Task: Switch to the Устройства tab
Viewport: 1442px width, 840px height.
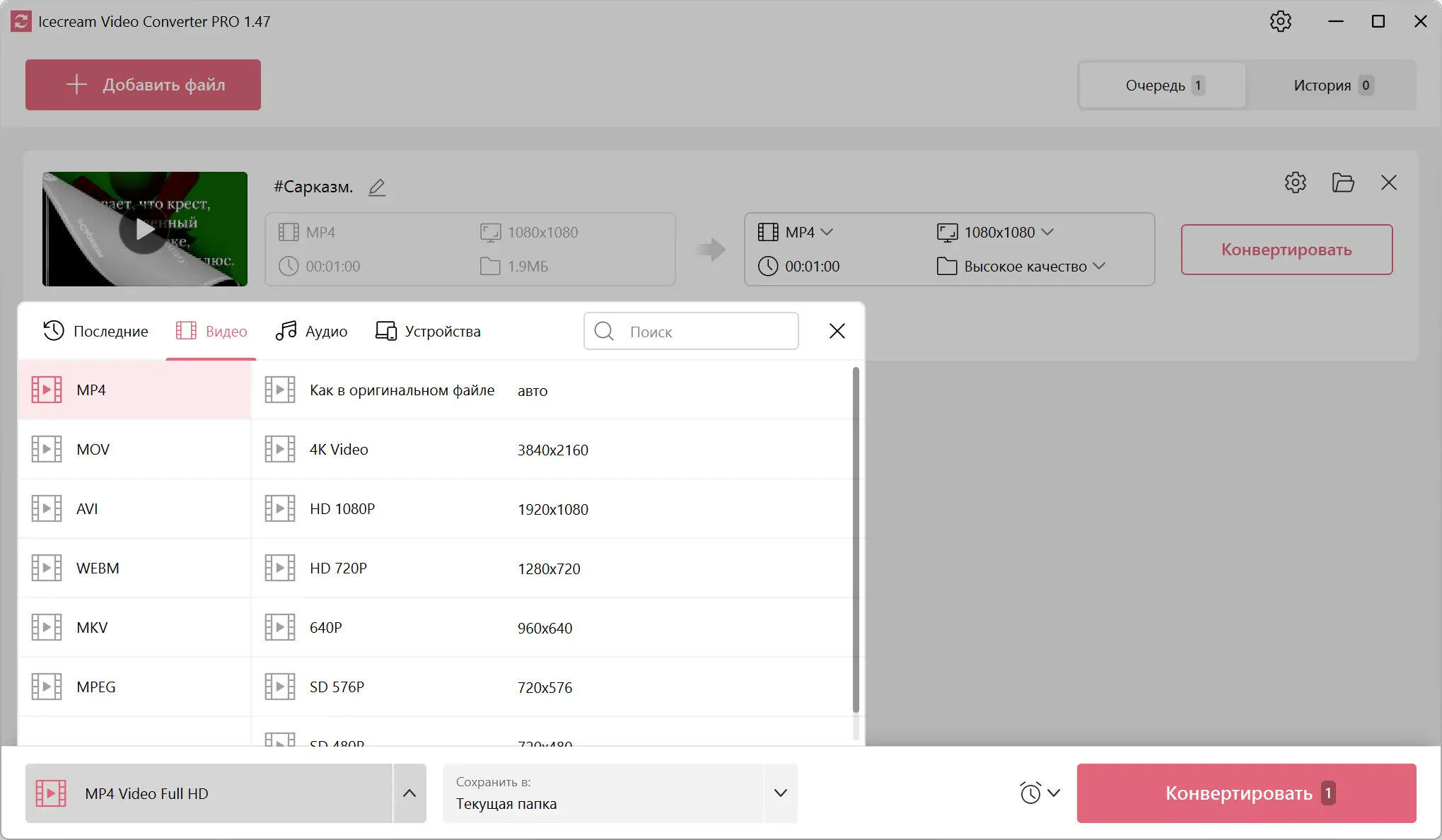Action: (428, 332)
